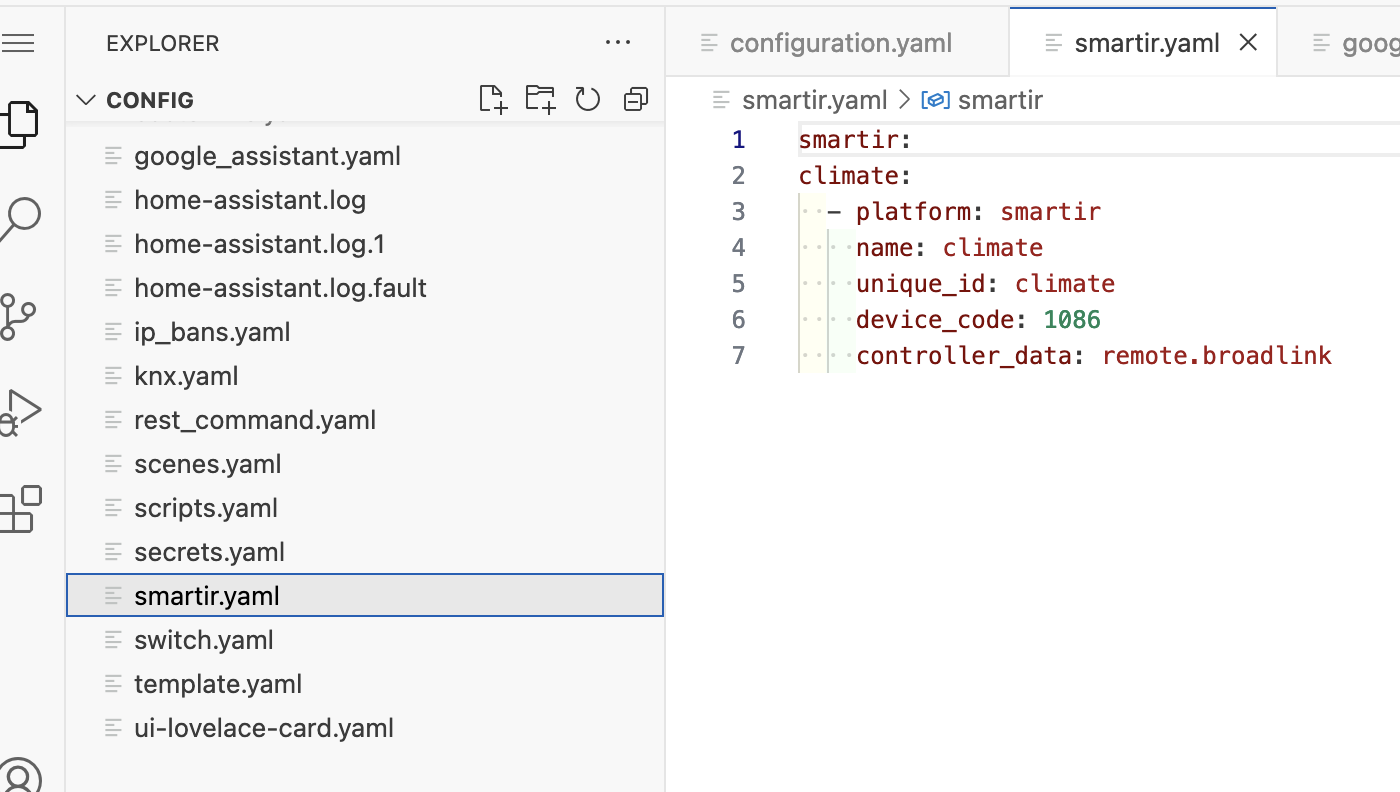The height and width of the screenshot is (792, 1400).
Task: Open knx.yaml file
Action: coord(365,376)
